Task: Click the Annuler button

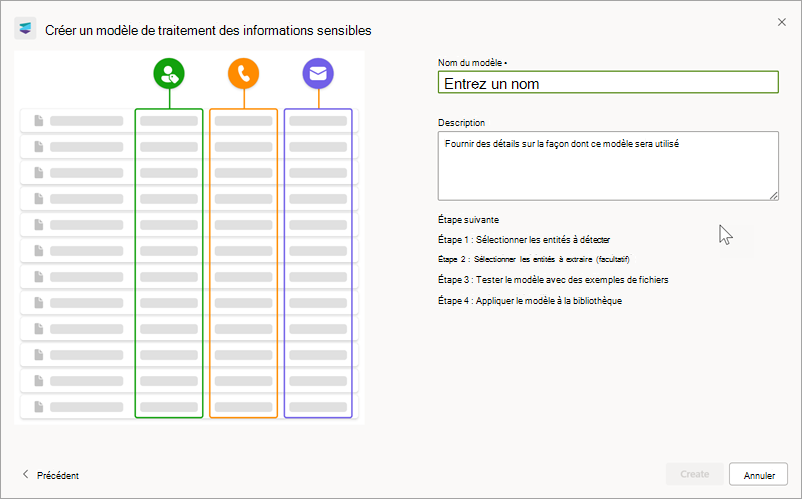Action: coord(759,474)
